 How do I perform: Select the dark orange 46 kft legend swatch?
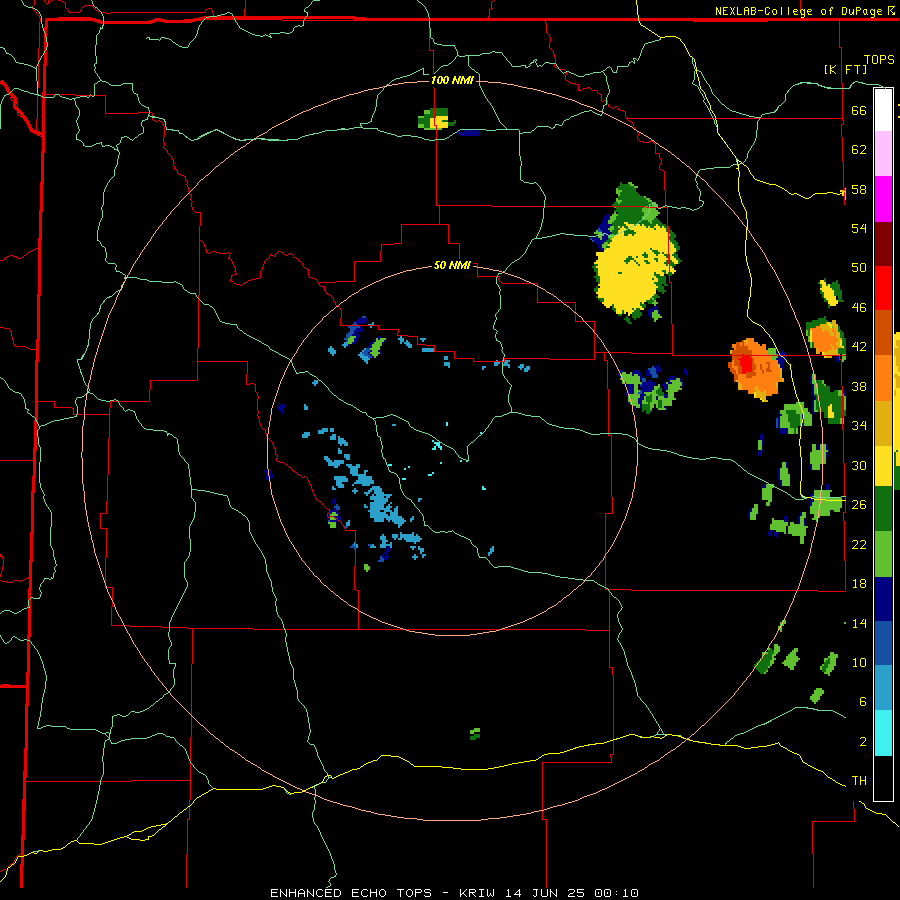[x=883, y=332]
